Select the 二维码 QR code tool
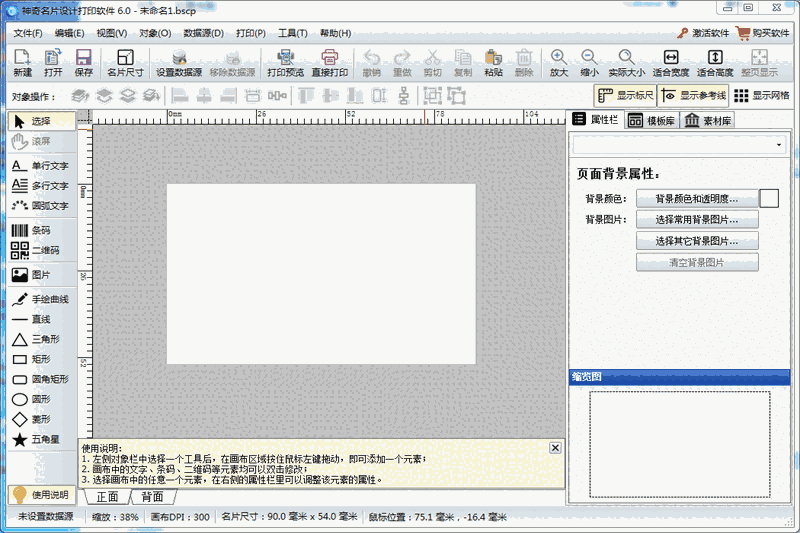 [39, 250]
